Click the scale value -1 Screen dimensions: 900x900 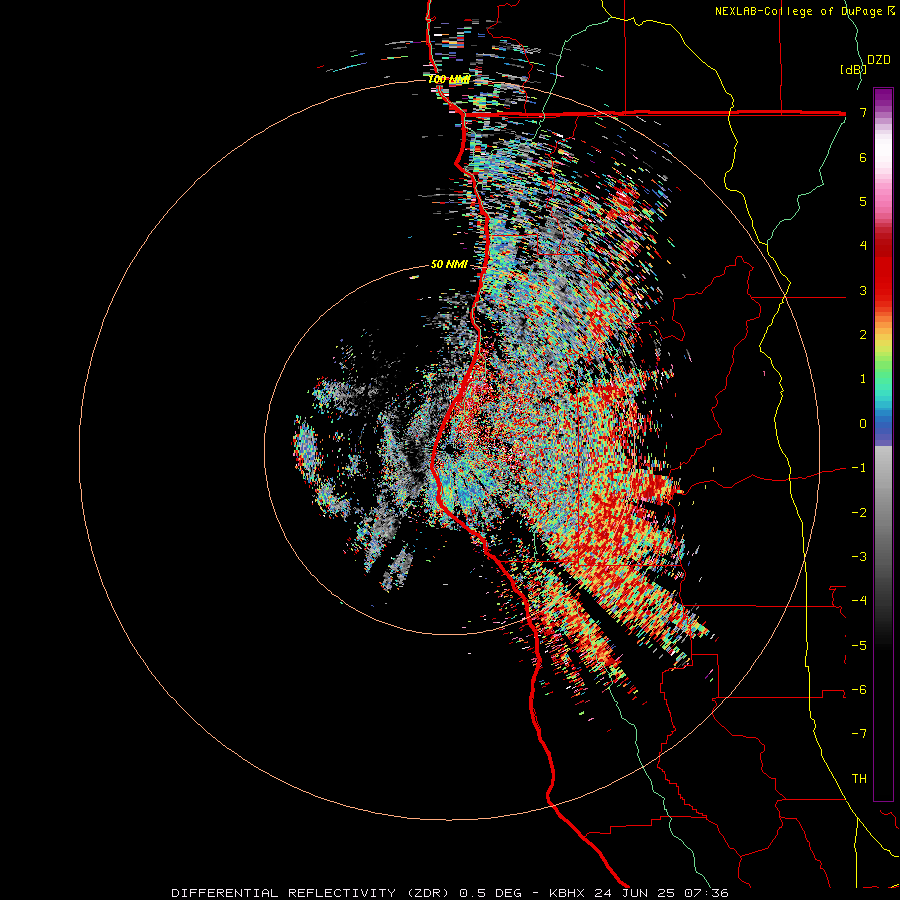[x=859, y=468]
